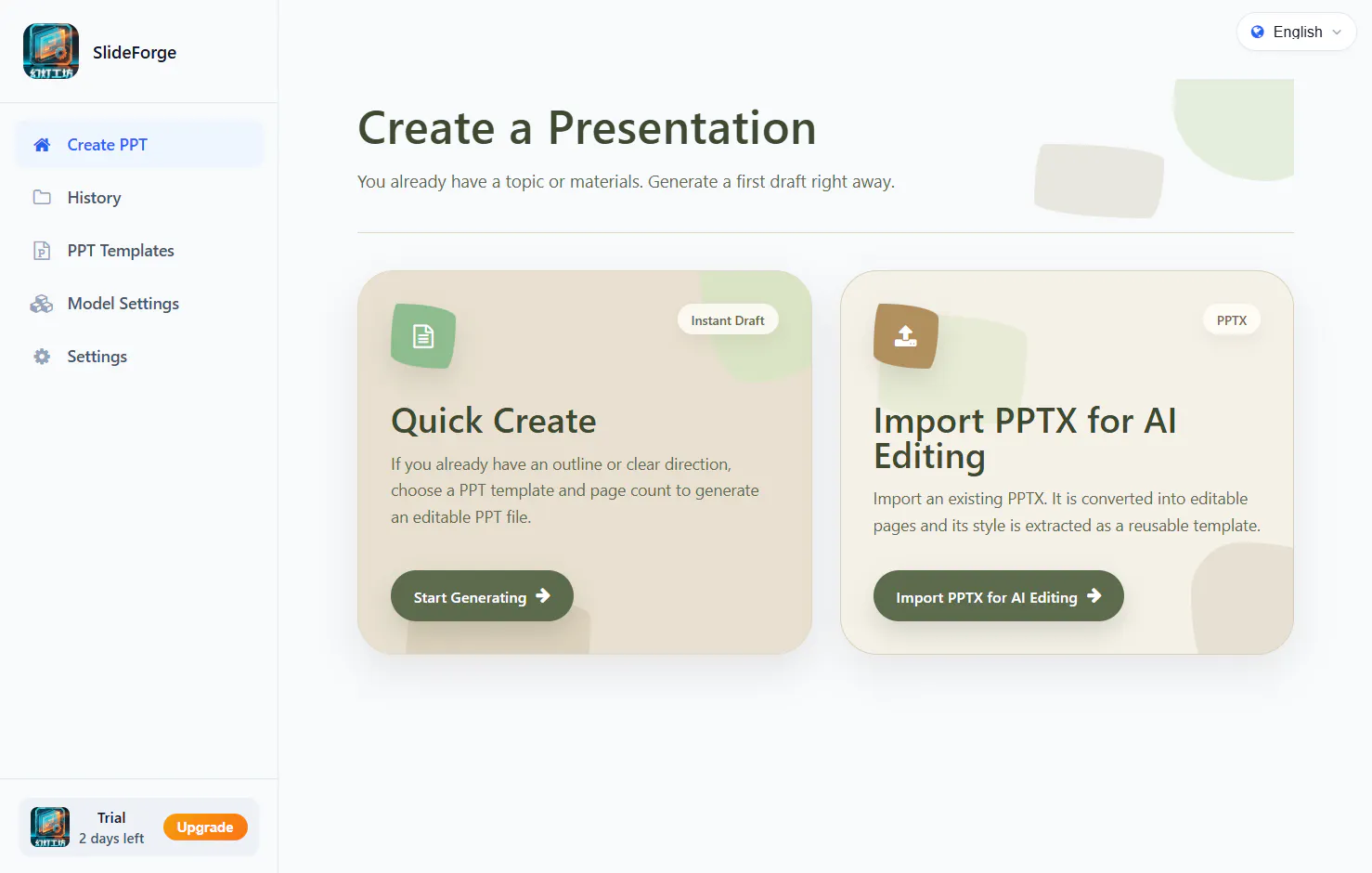
Task: Click the brown upload icon on Import PPTX
Action: pos(906,336)
